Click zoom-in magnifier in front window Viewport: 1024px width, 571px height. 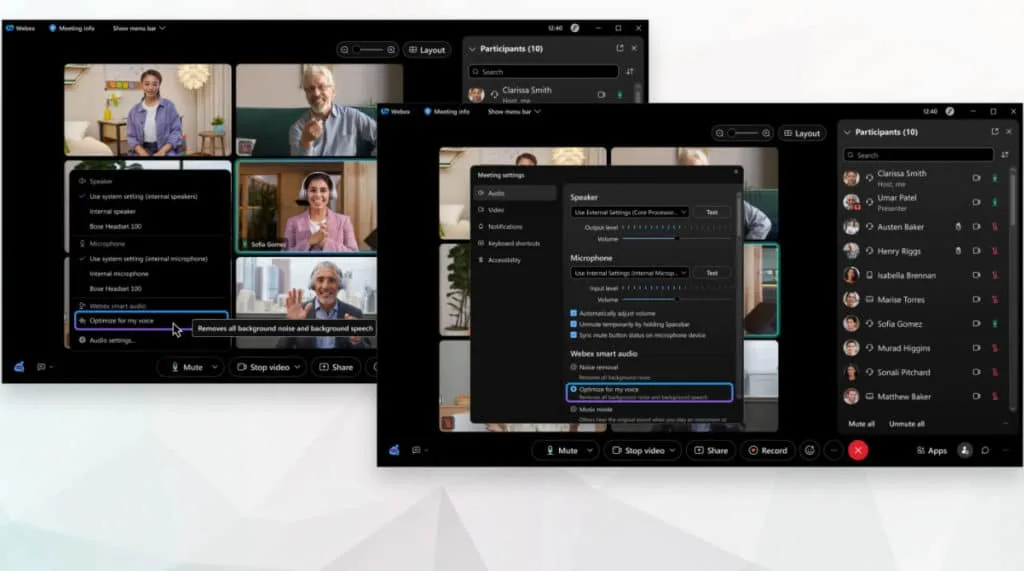[766, 133]
